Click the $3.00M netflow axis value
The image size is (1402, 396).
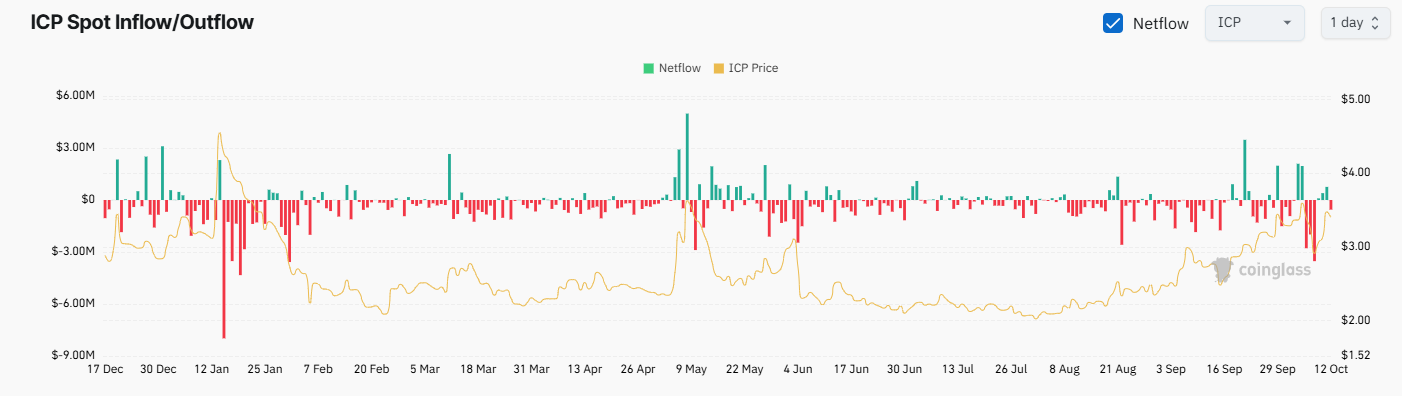pyautogui.click(x=76, y=147)
